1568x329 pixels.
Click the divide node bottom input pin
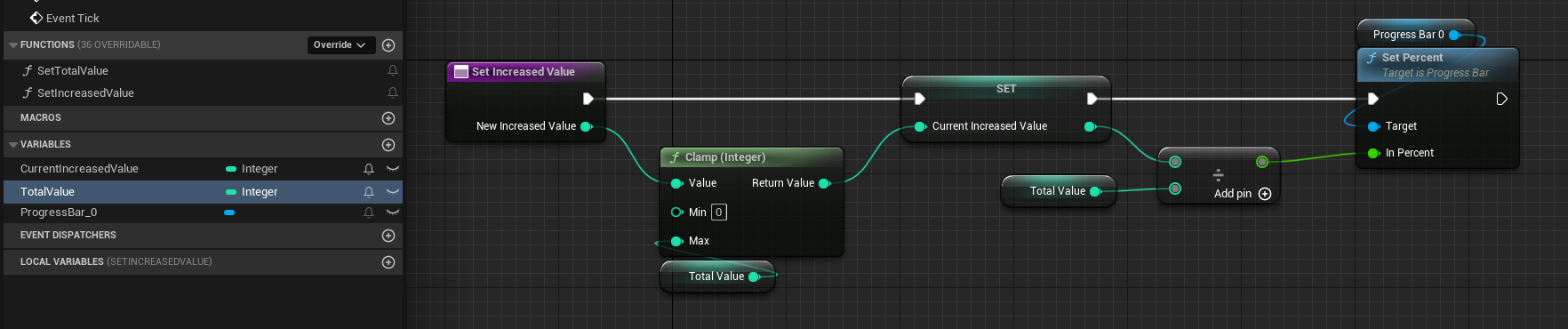(x=1175, y=189)
